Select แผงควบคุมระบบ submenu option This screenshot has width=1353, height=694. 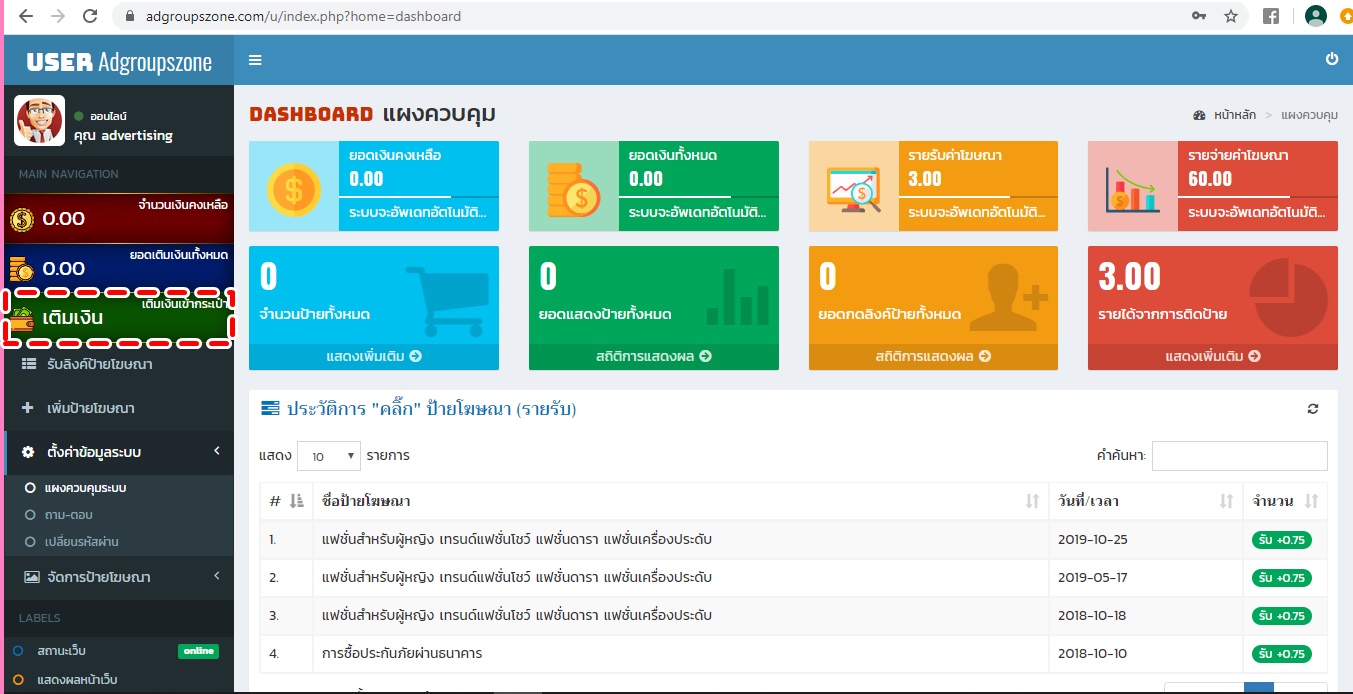[x=85, y=488]
